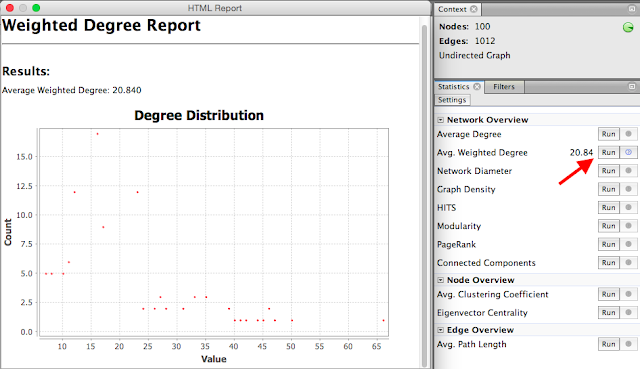Viewport: 640px width, 369px height.
Task: Collapse the Edge Overview section
Action: pos(440,330)
